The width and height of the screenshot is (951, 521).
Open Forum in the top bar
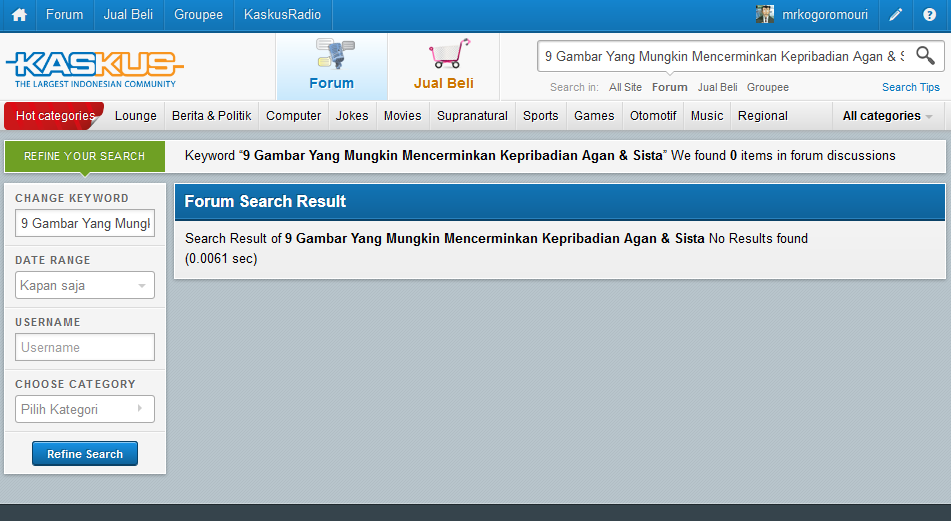[64, 15]
